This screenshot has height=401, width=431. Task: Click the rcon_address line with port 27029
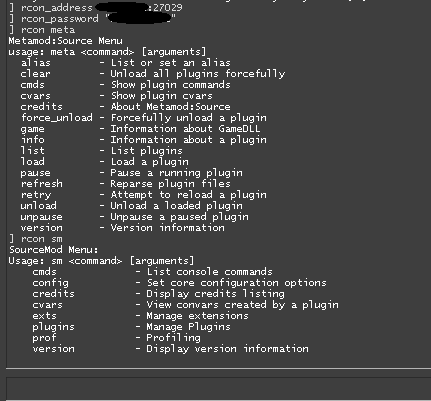[96, 8]
